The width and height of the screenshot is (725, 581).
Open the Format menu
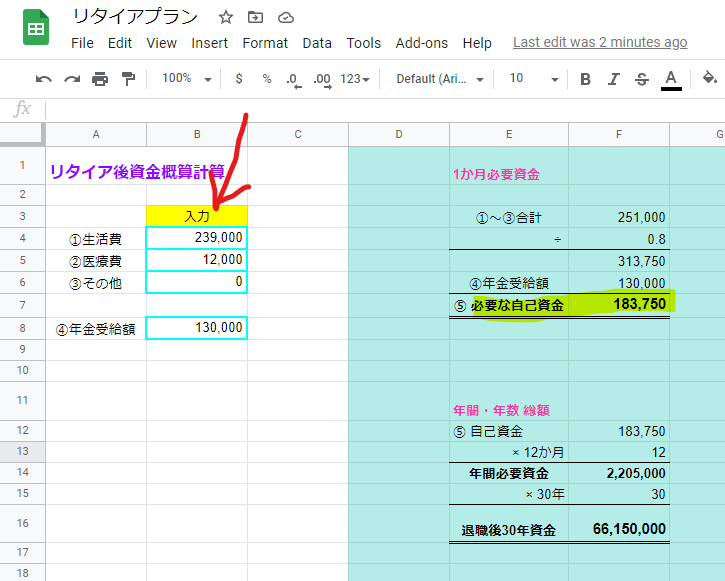pos(265,43)
